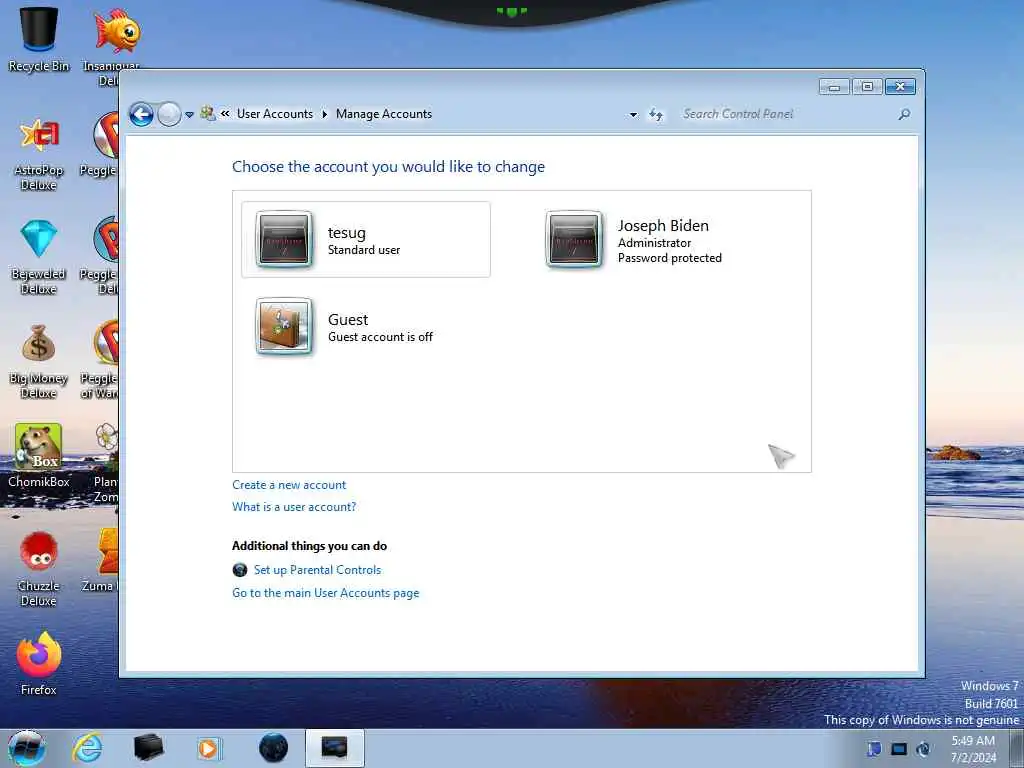Select the Insaniquarium Deluxe fish icon
The width and height of the screenshot is (1024, 768).
point(116,31)
